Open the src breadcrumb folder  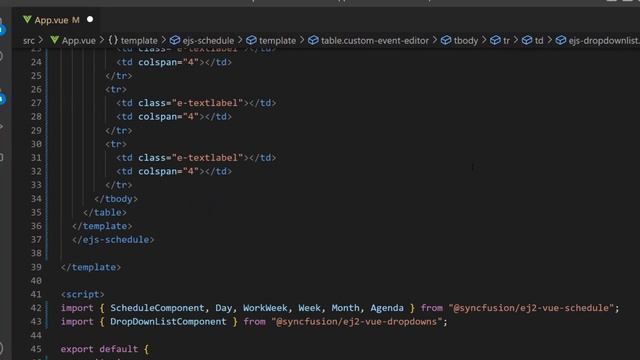29,40
